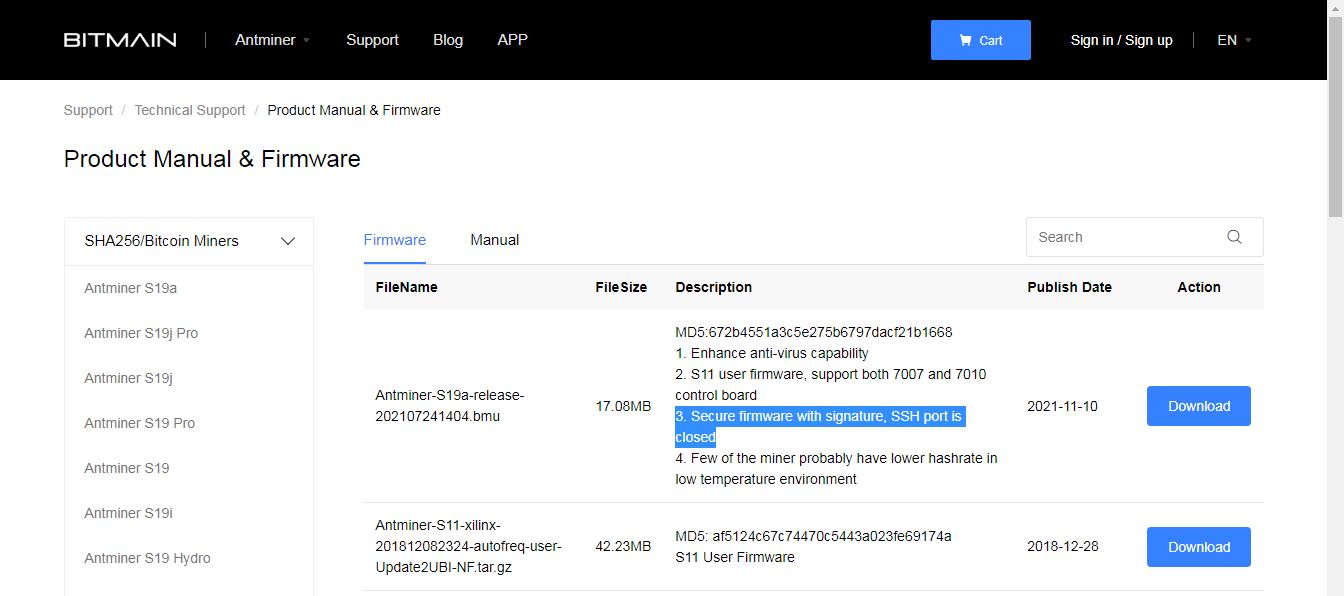1344x596 pixels.
Task: Collapse the SHA256/Bitcoin Miners category
Action: (288, 241)
